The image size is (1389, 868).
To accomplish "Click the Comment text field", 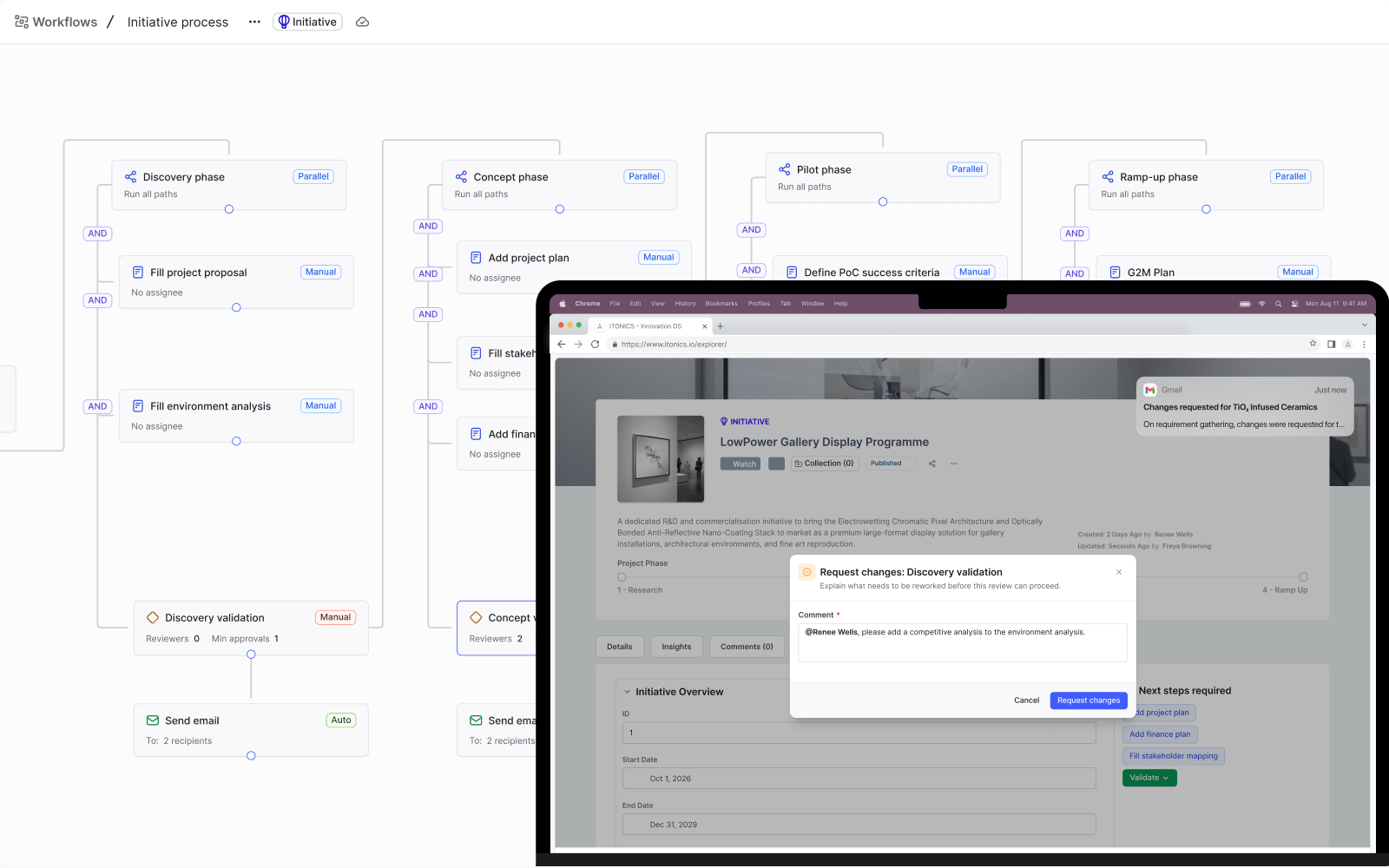I will [x=962, y=642].
